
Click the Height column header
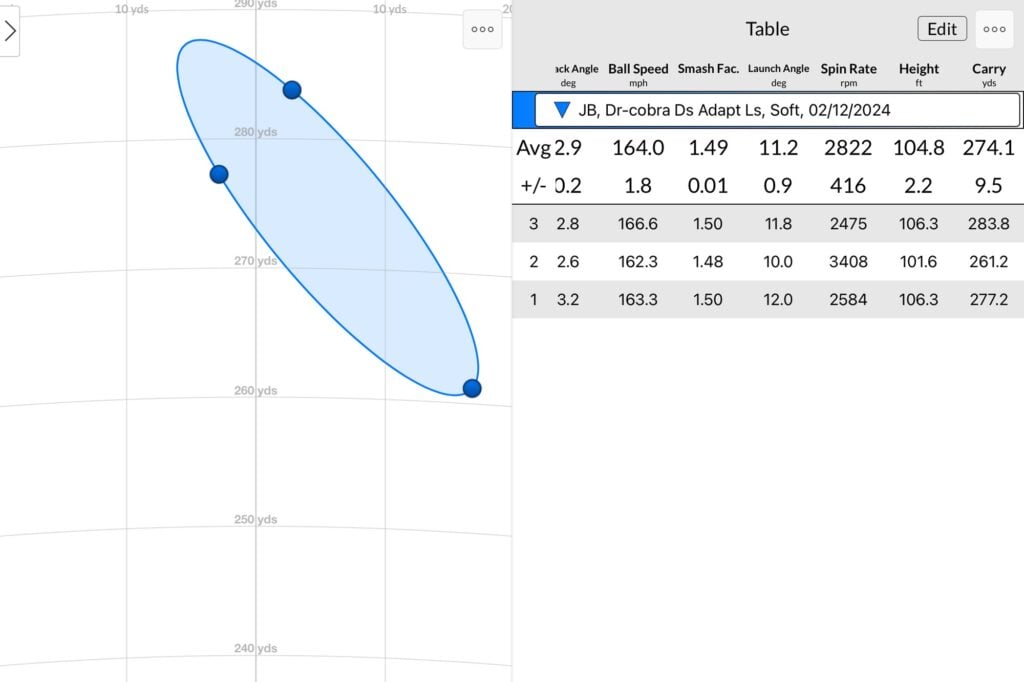(918, 74)
